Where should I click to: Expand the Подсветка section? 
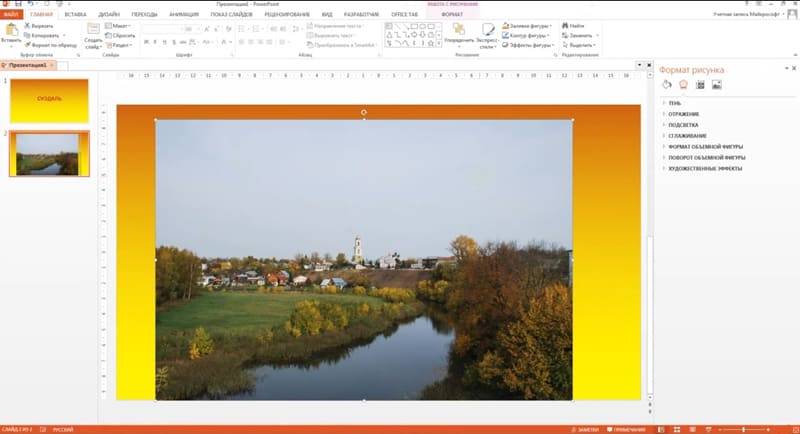tap(683, 125)
